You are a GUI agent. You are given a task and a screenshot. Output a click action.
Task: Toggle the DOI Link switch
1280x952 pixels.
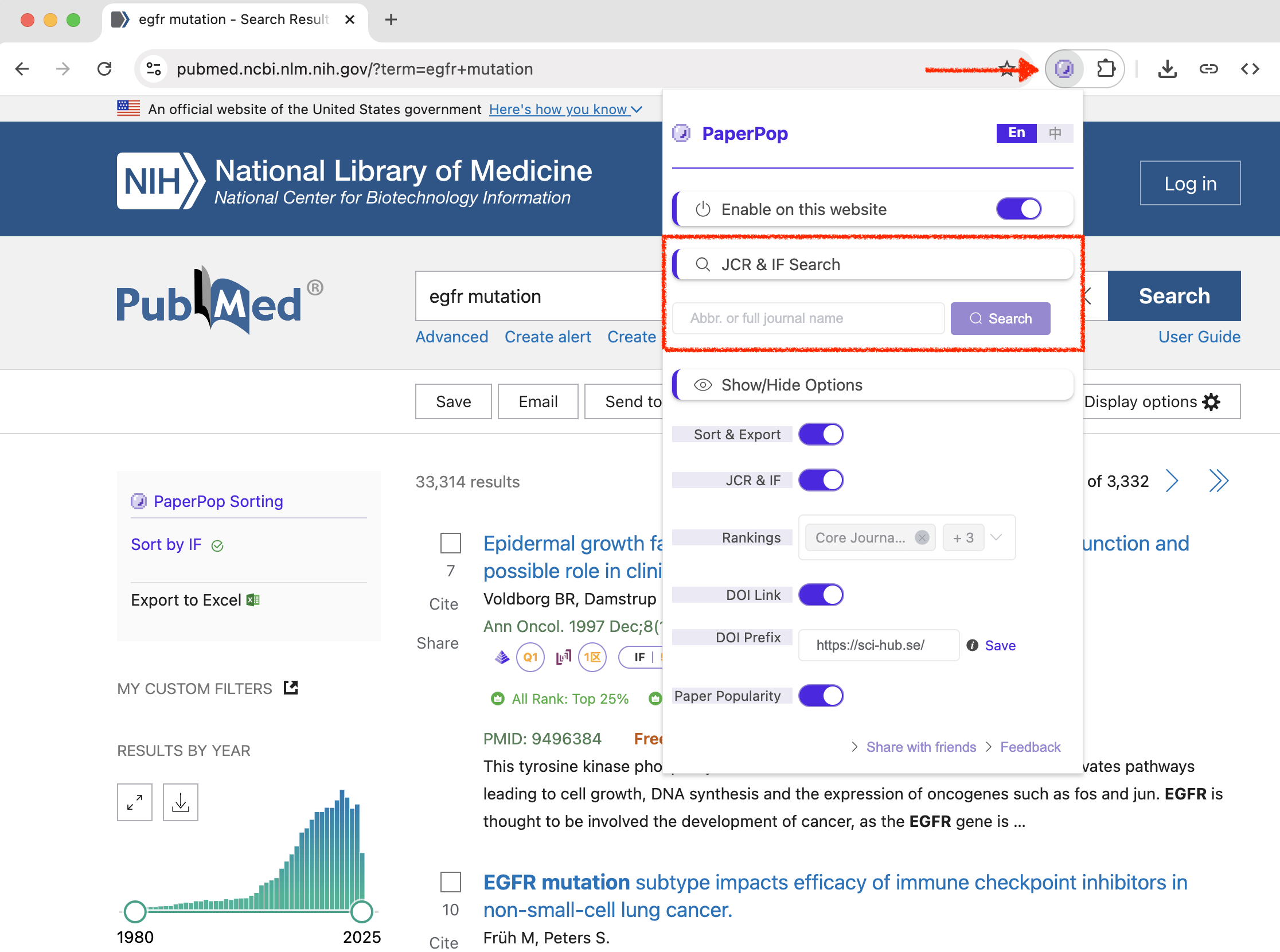coord(821,595)
